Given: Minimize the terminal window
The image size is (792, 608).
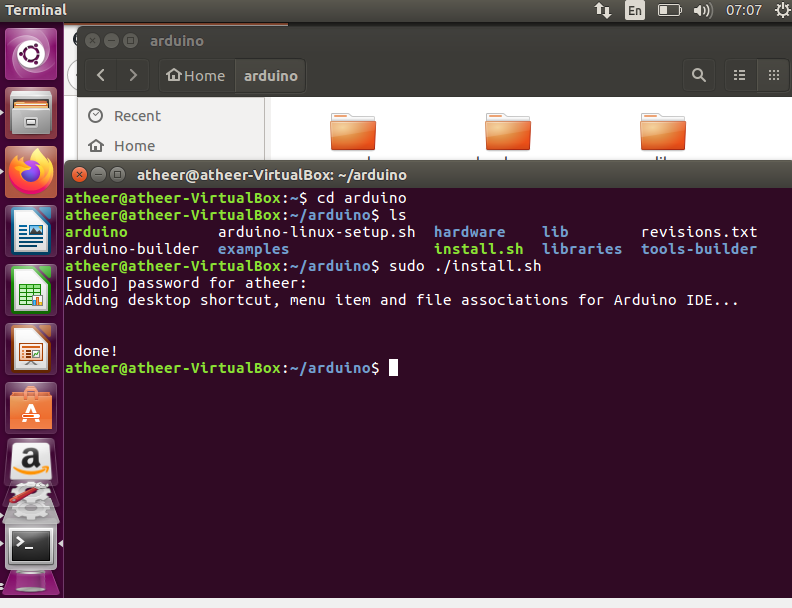Looking at the screenshot, I should [x=98, y=175].
